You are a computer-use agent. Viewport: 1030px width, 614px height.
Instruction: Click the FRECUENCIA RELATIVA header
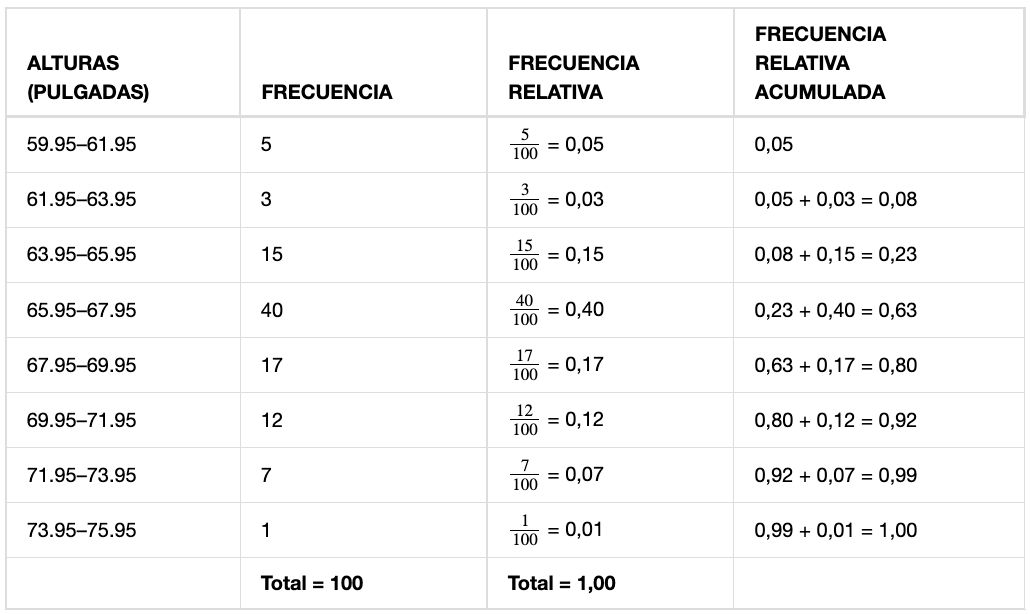[x=573, y=77]
